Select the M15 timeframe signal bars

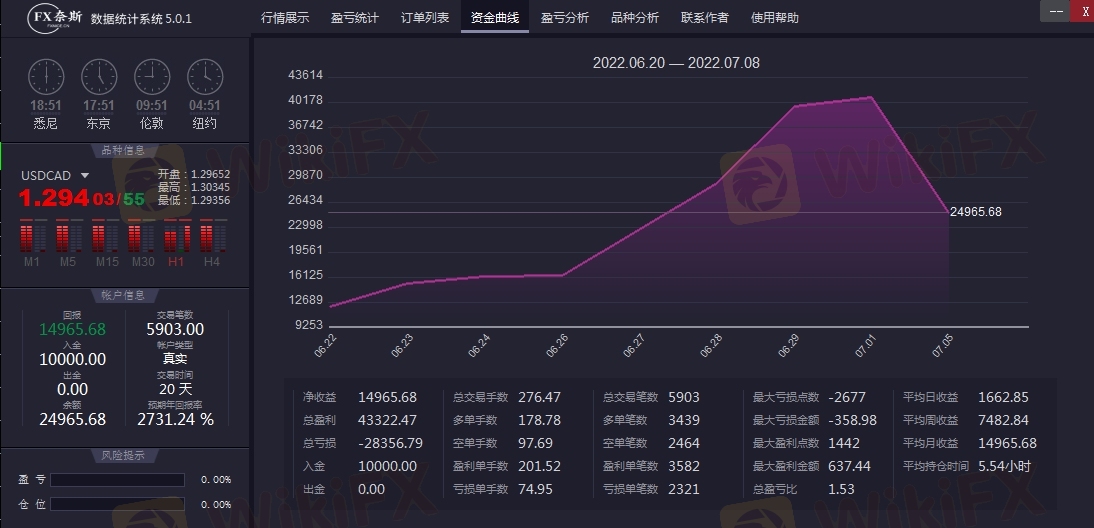(105, 237)
